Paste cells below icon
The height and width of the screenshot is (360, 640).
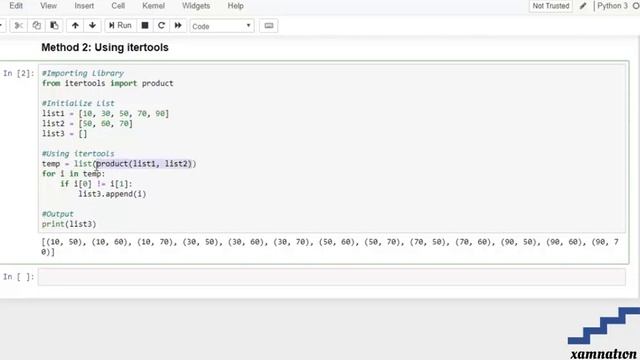54,26
